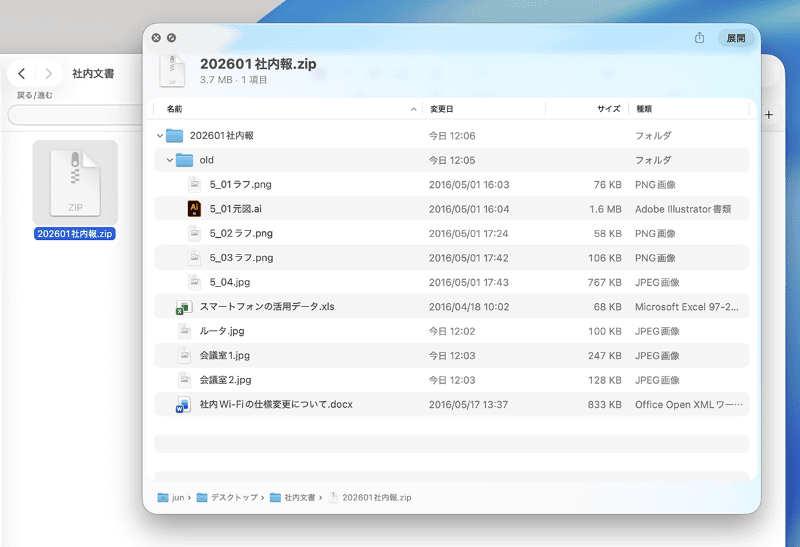The image size is (800, 547).
Task: Select file name 社内Wi-Fiの仕様変更について.docx
Action: point(276,405)
